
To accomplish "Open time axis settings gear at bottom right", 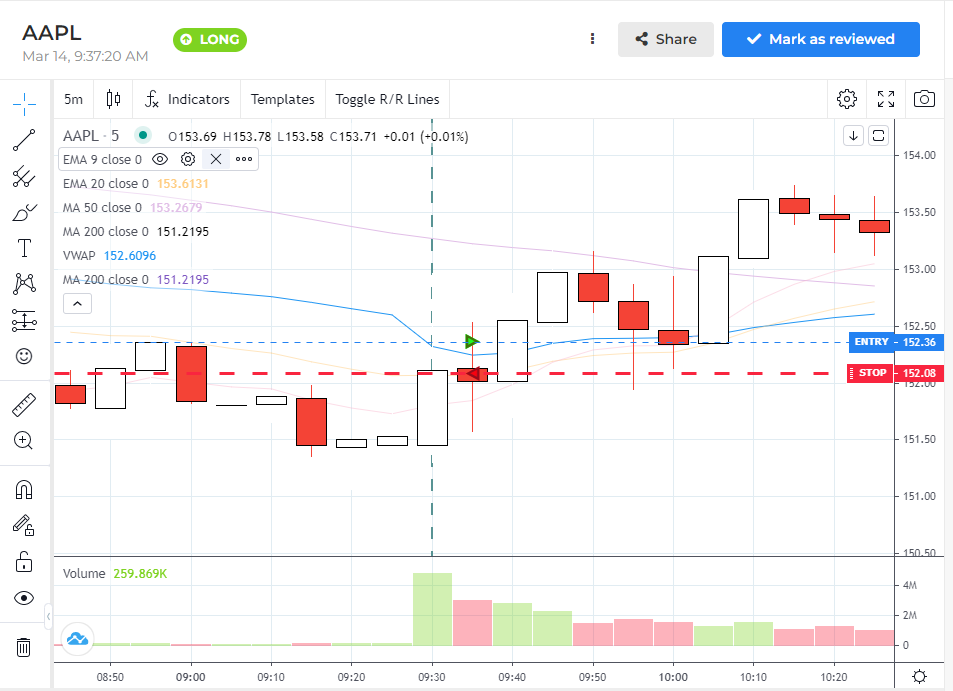I will point(920,676).
